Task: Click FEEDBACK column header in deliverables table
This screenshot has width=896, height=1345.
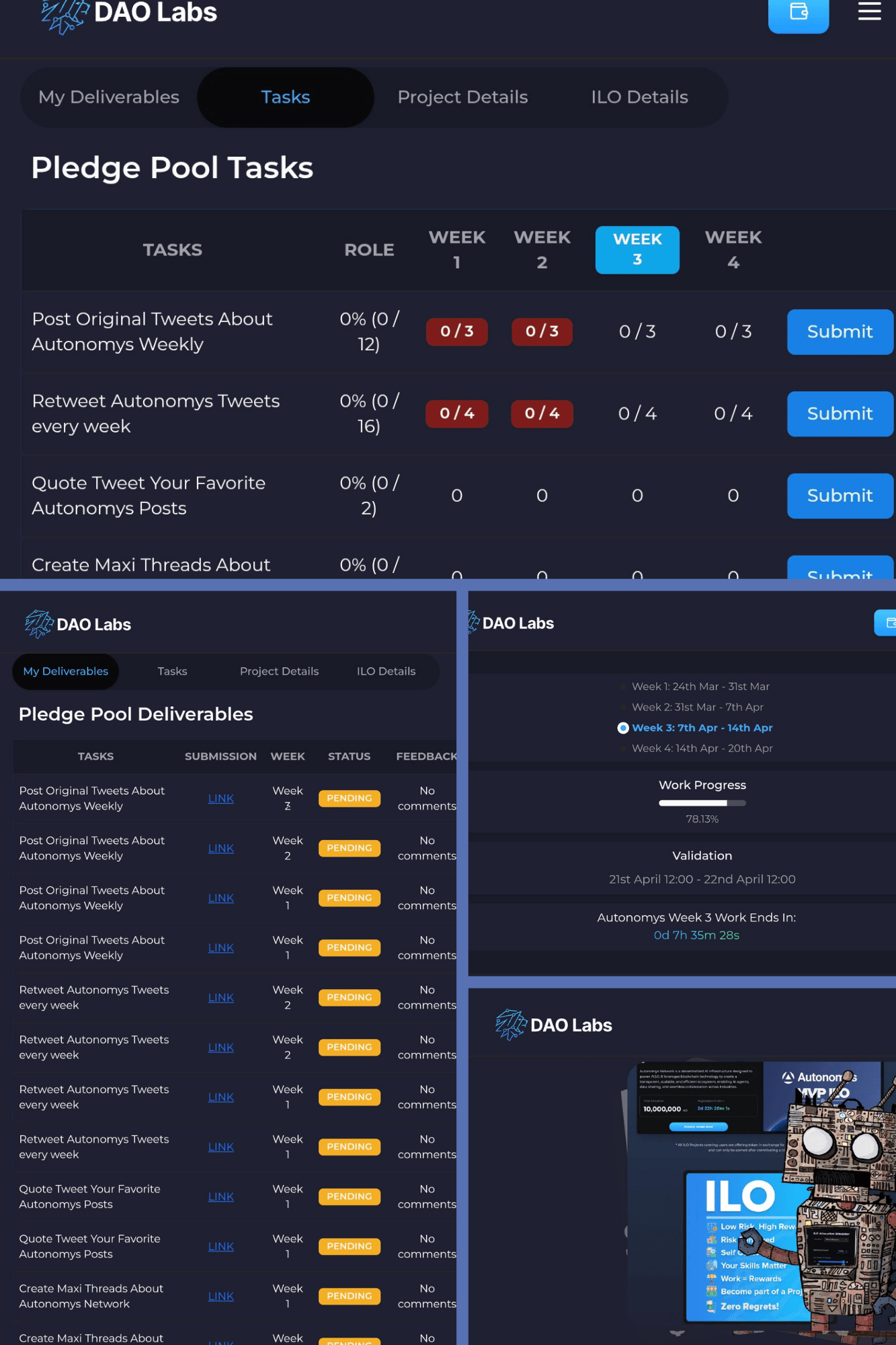Action: click(x=426, y=757)
